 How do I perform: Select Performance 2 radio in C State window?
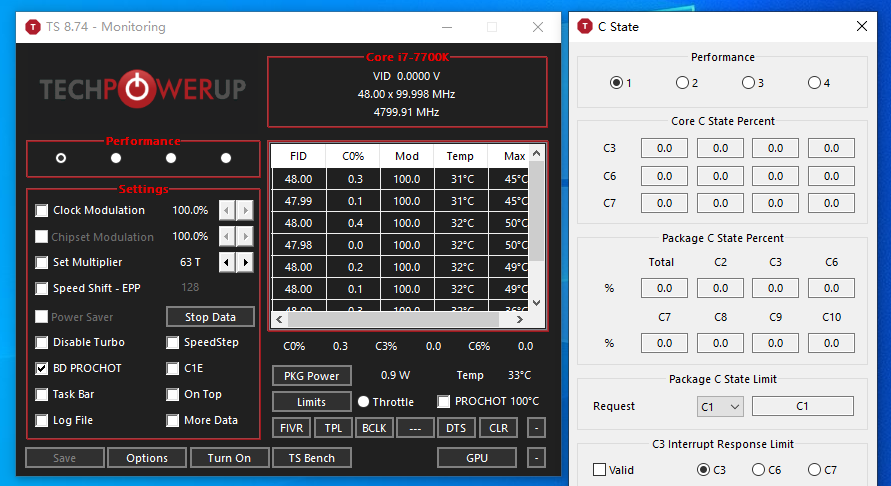click(x=682, y=82)
